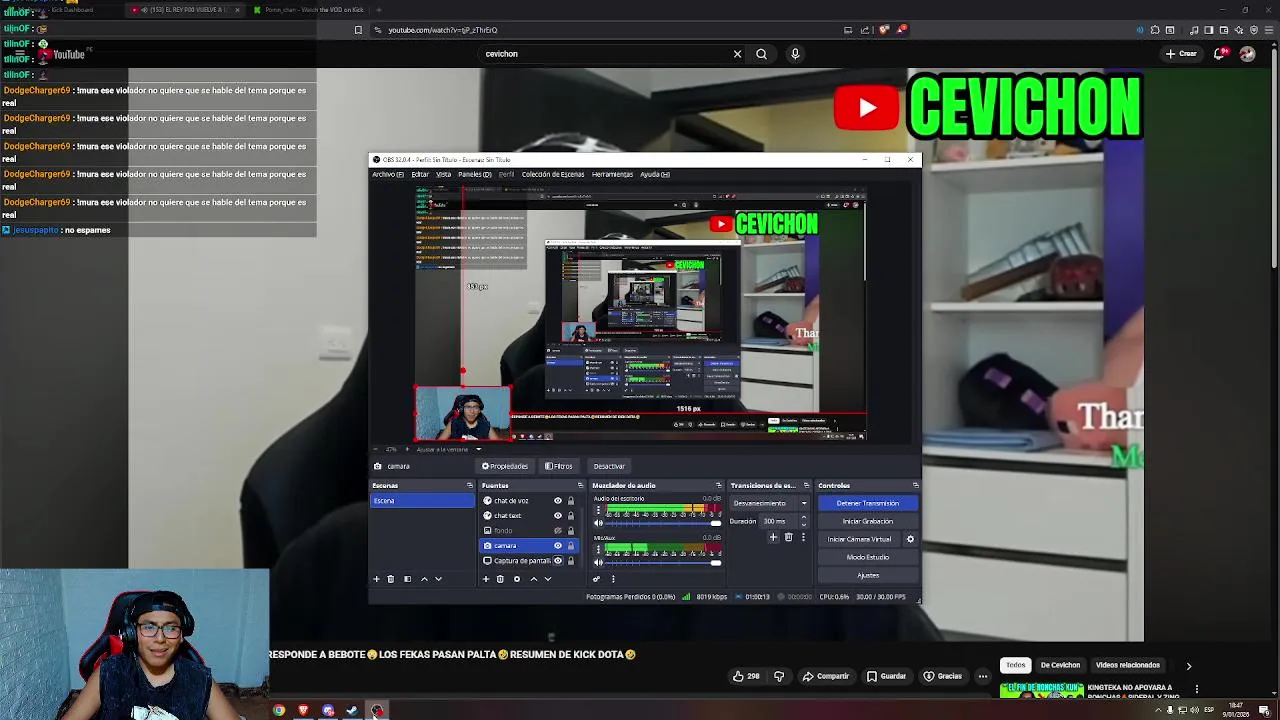Toggle visibility of Captura de pantalla source
Image resolution: width=1280 pixels, height=720 pixels.
point(558,561)
